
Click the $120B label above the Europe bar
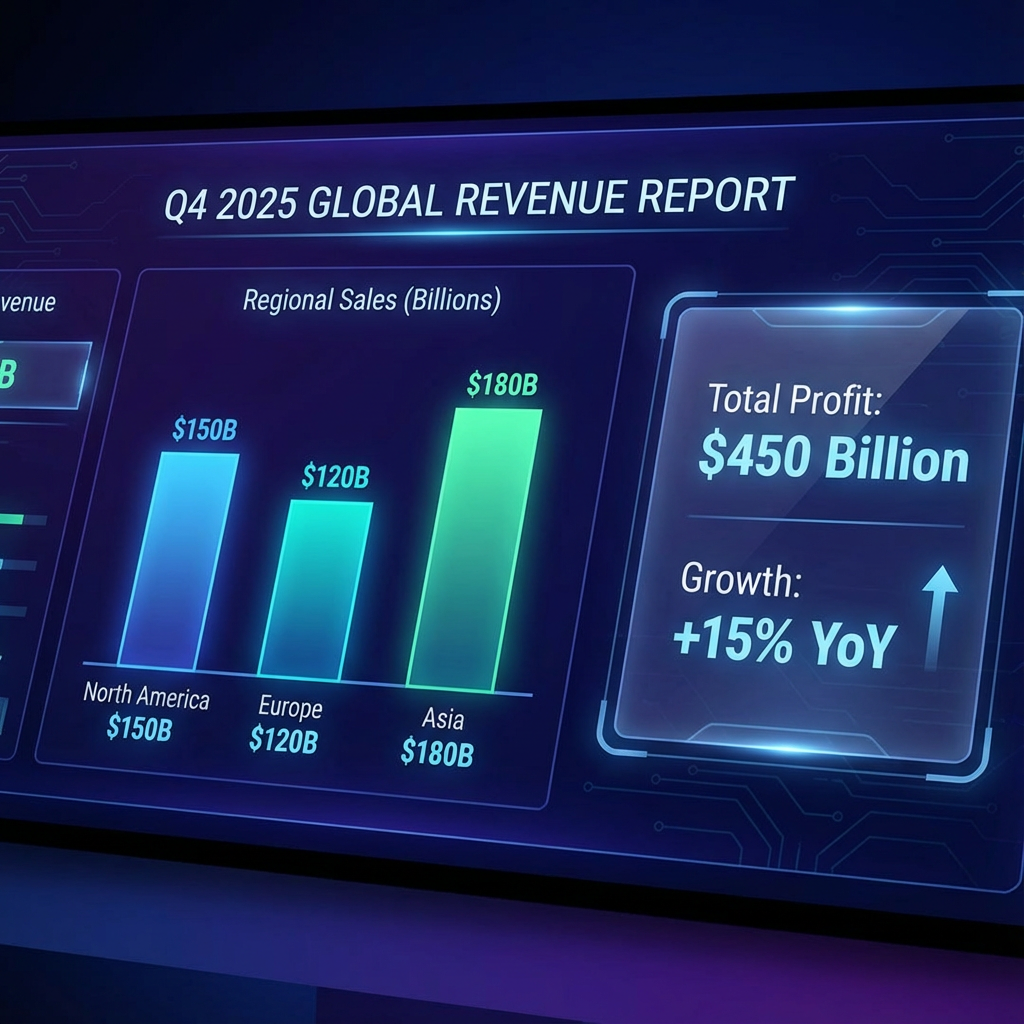[x=335, y=477]
